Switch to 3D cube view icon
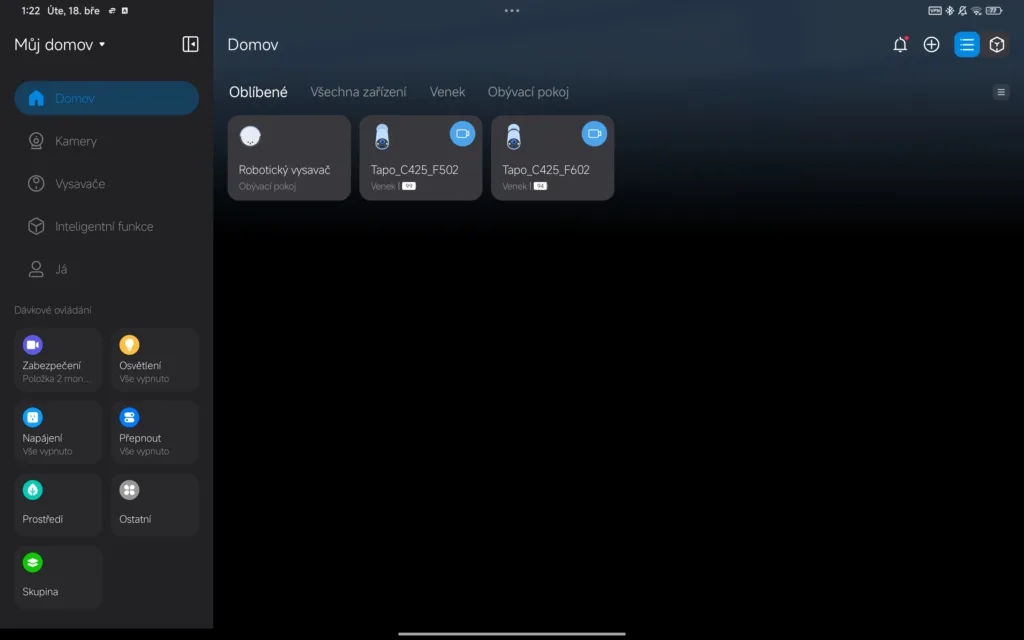Image resolution: width=1024 pixels, height=640 pixels. pyautogui.click(x=996, y=45)
